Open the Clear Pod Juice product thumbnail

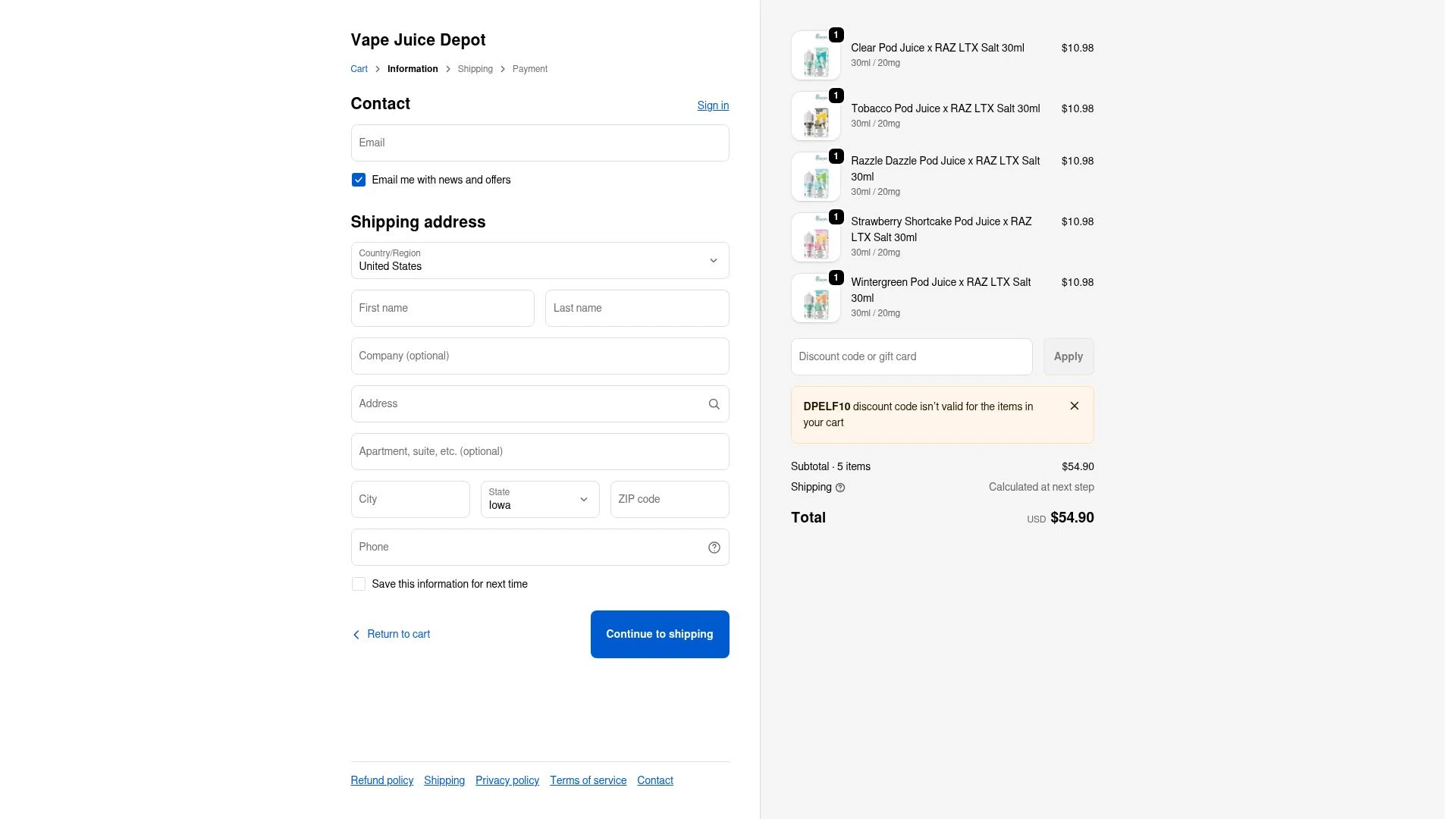815,55
